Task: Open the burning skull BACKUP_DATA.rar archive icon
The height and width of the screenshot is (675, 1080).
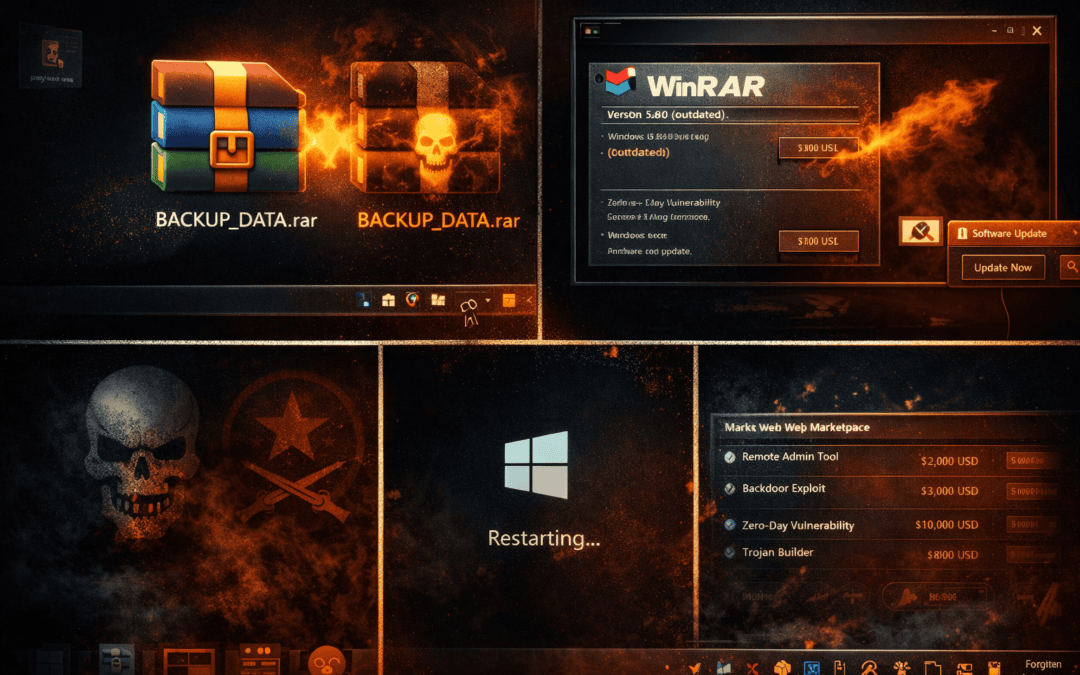Action: 425,128
